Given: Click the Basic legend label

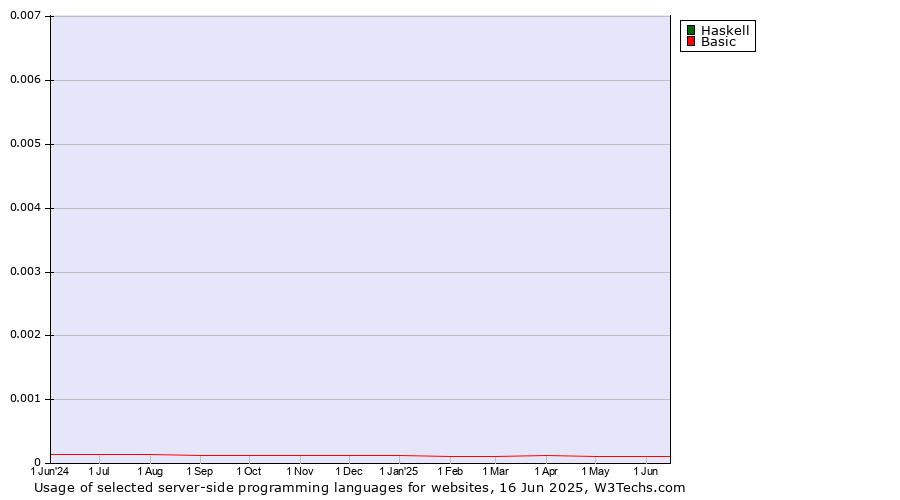Looking at the screenshot, I should pos(718,42).
